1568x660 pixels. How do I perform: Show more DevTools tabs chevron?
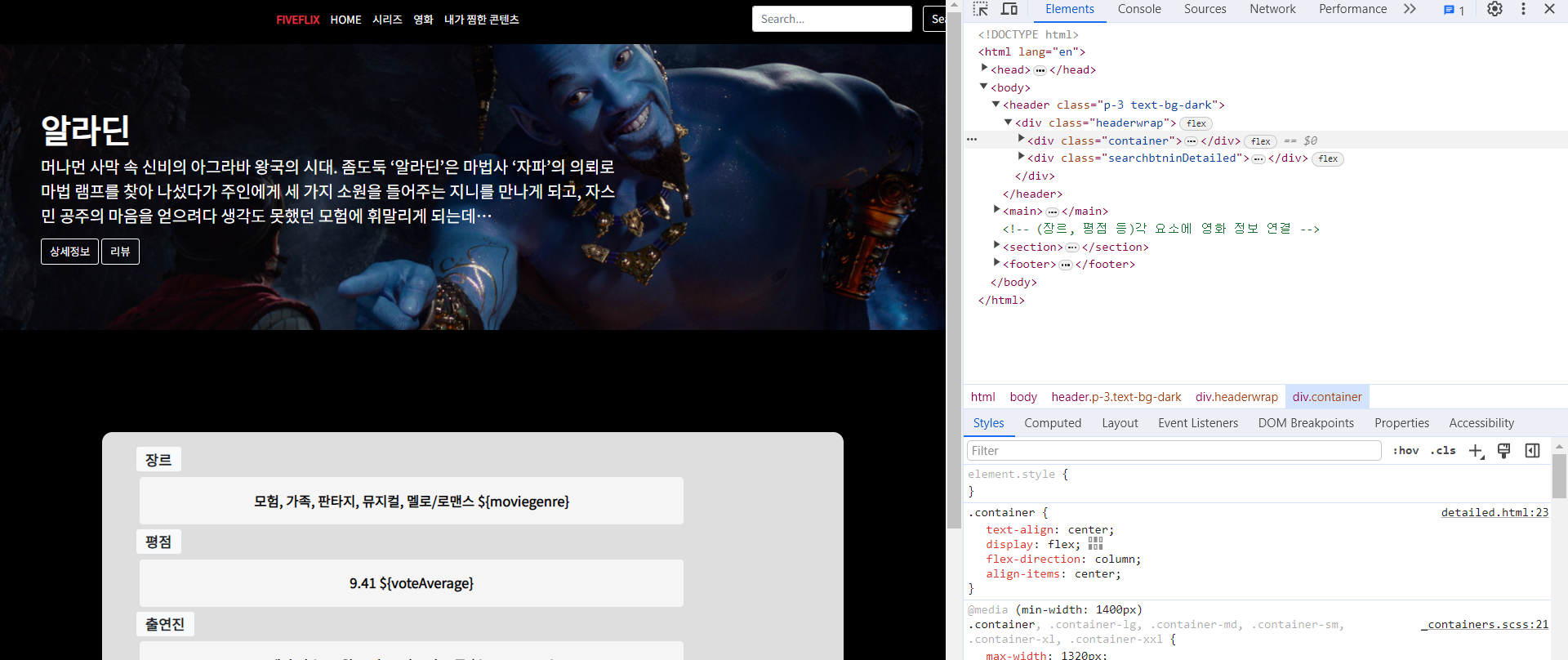(x=1410, y=9)
